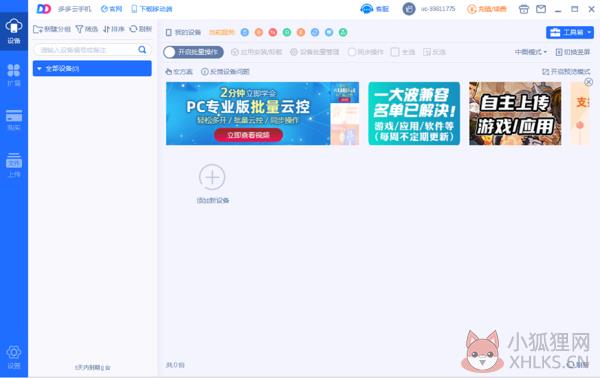
Task: Click the 客服 customer service link
Action: (375, 9)
